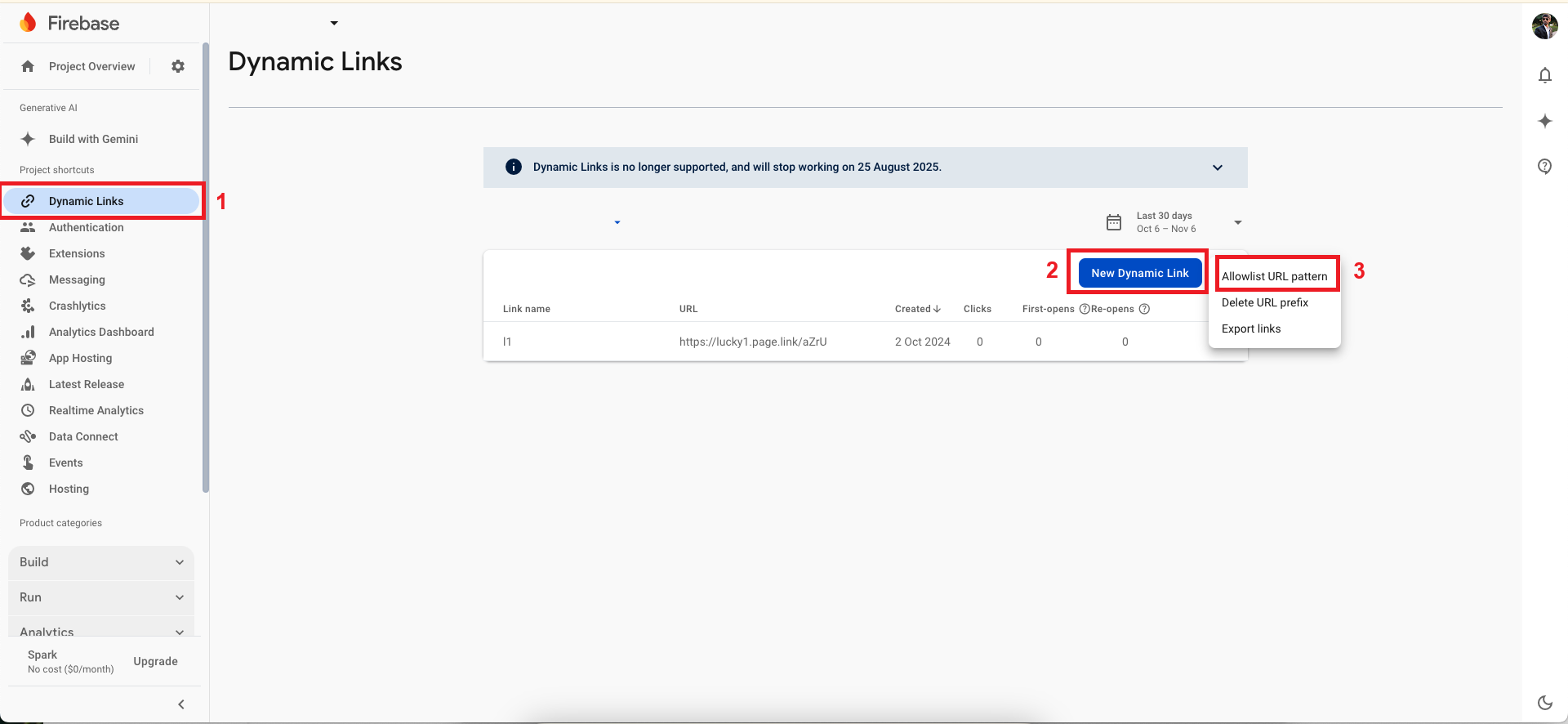Expand the Run product category
The image size is (1568, 724).
coord(101,597)
